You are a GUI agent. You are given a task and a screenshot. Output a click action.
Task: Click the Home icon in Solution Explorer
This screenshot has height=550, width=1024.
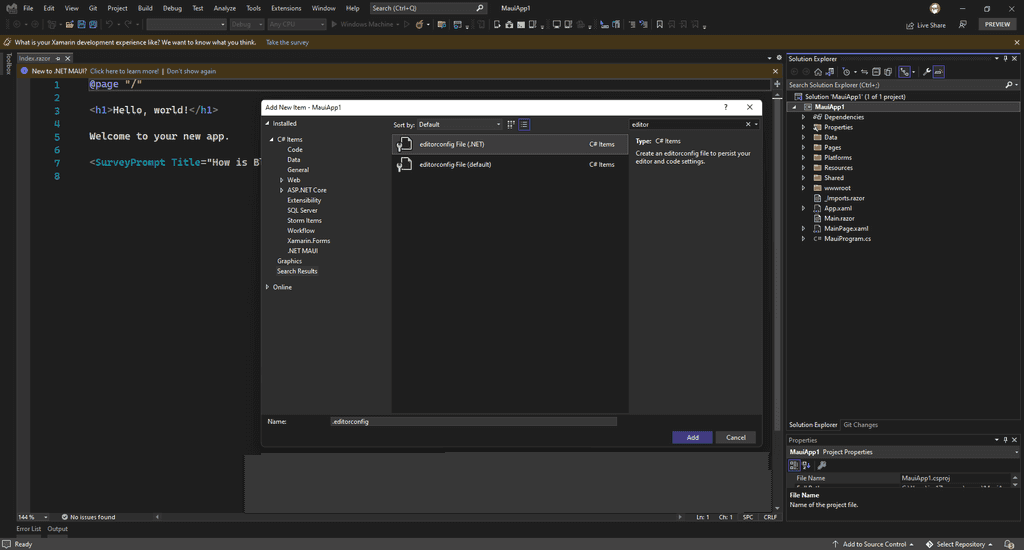(x=818, y=72)
